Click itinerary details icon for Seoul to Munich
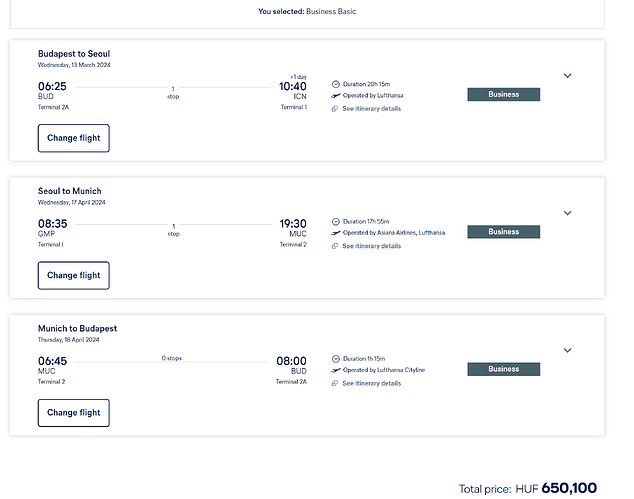 [336, 245]
